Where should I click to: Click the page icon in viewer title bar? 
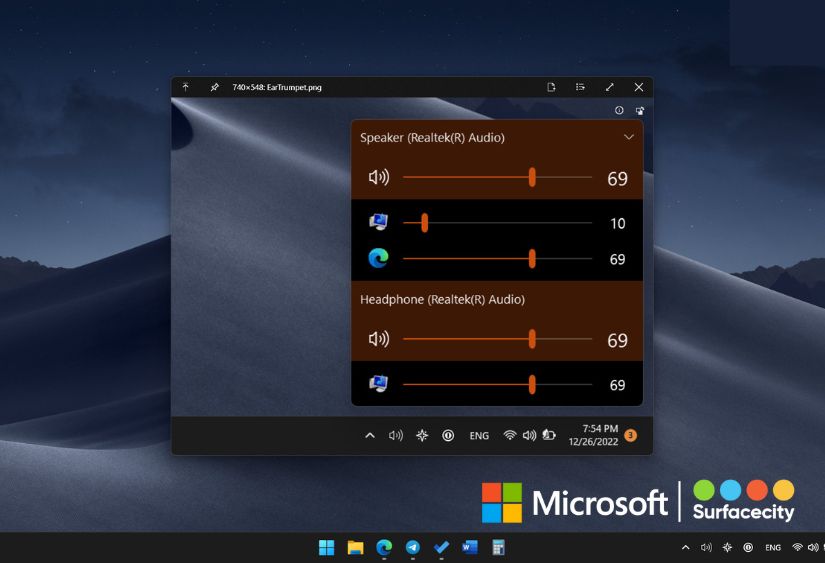pos(551,88)
